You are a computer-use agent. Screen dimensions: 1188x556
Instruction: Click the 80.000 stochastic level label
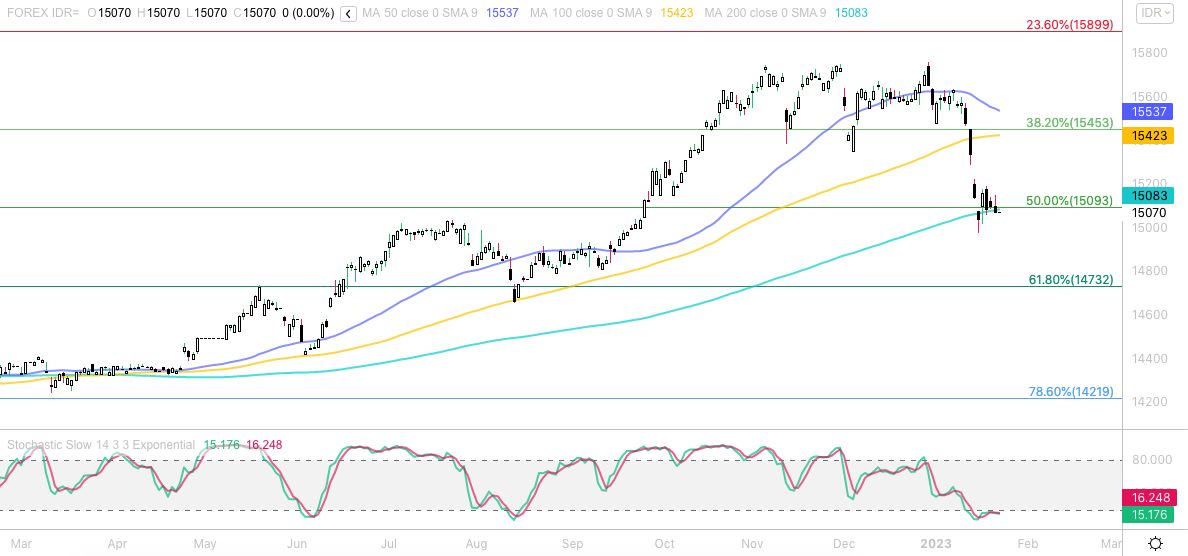[1152, 460]
